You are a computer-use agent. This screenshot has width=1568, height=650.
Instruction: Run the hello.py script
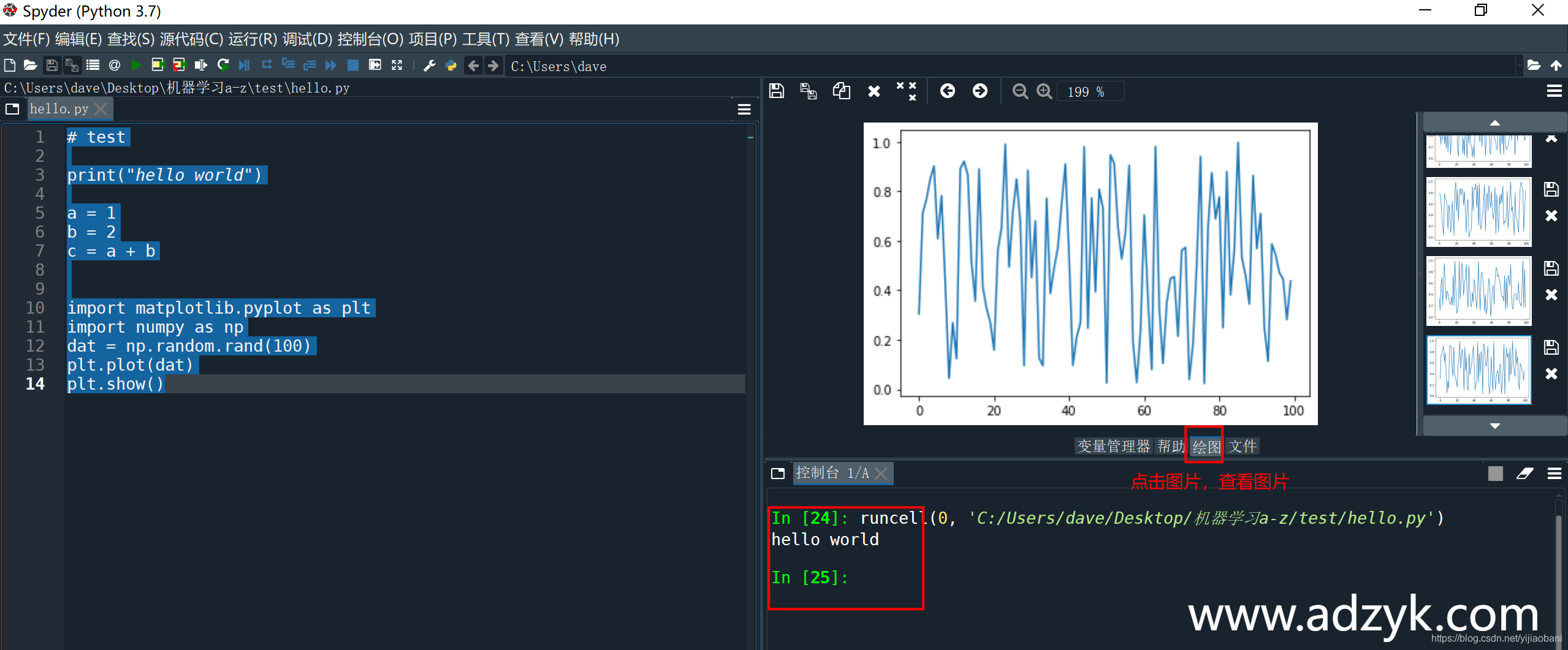point(136,66)
